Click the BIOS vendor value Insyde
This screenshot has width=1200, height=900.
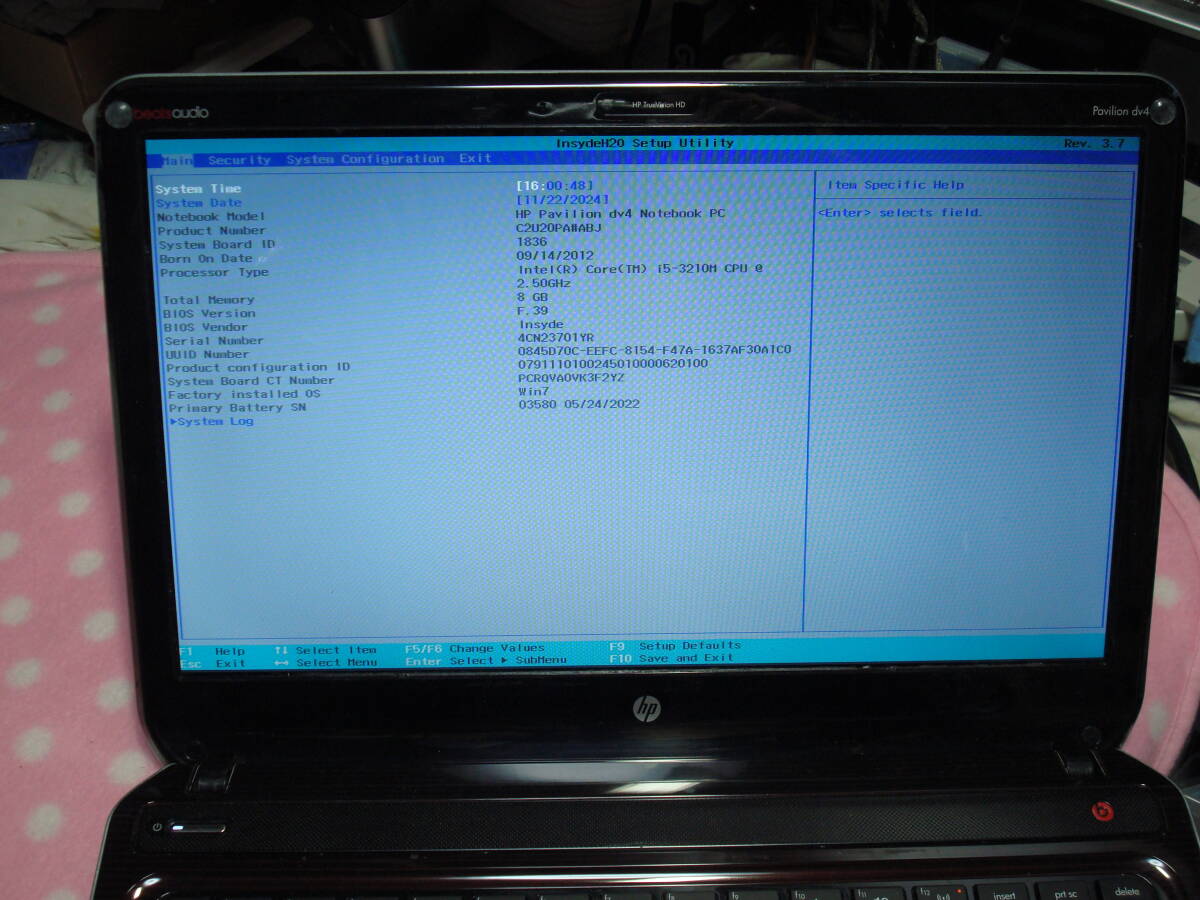tap(541, 325)
